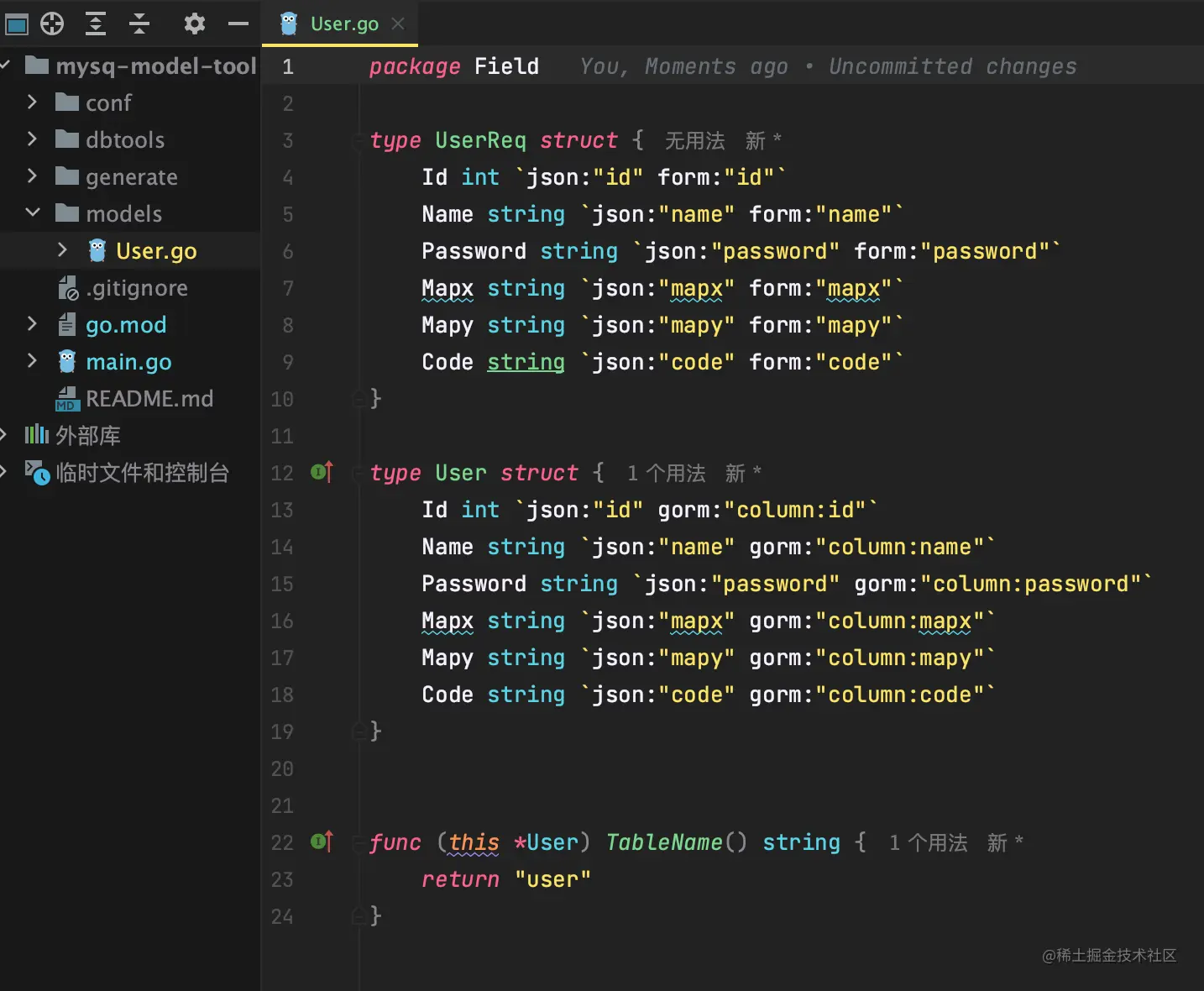Expand the dbtools folder
This screenshot has height=991, width=1204.
click(32, 139)
